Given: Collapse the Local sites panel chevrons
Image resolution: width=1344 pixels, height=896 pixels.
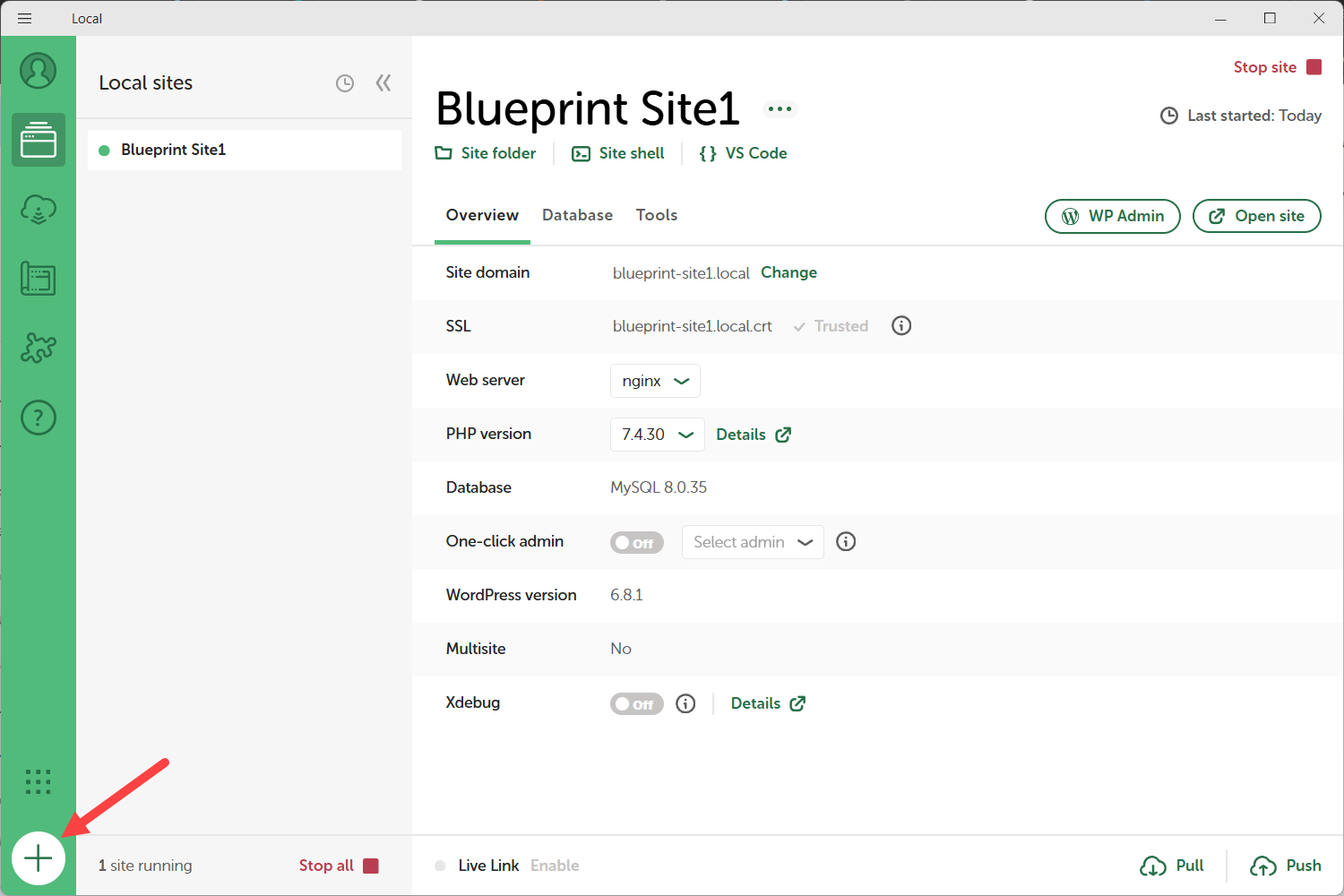Looking at the screenshot, I should pos(383,83).
